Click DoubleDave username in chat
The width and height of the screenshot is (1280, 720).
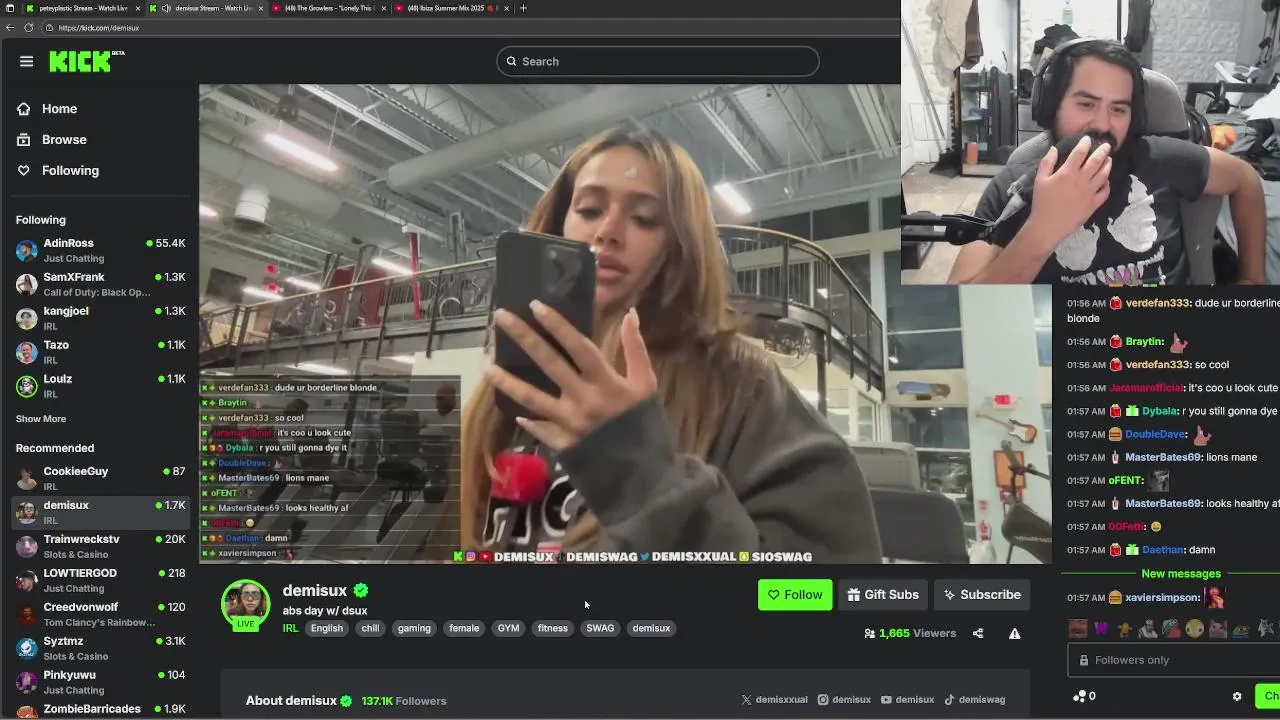(1156, 434)
